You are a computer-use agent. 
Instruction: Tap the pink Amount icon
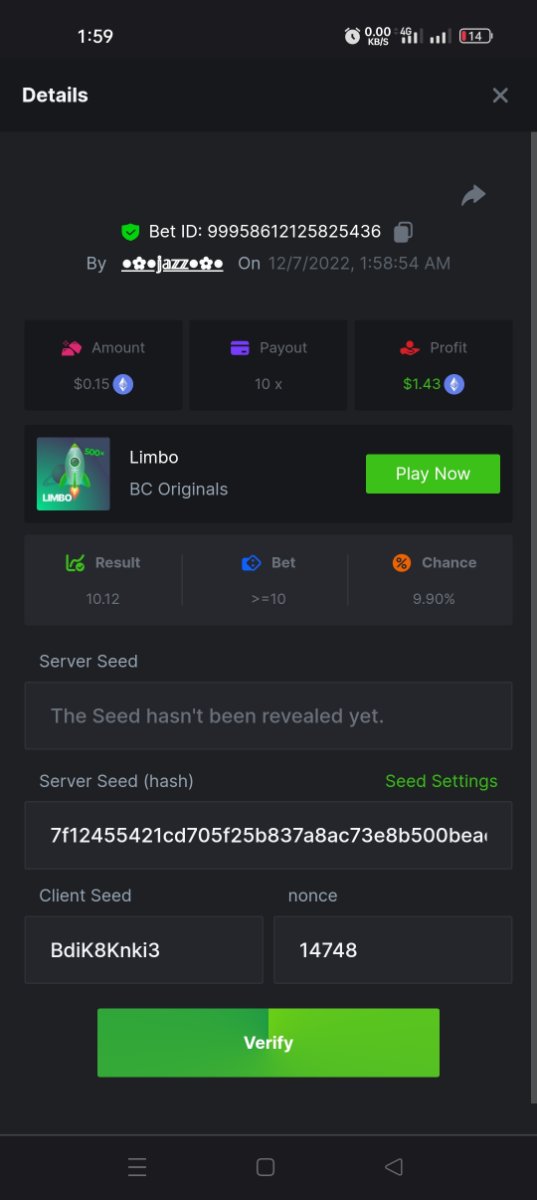(x=71, y=348)
